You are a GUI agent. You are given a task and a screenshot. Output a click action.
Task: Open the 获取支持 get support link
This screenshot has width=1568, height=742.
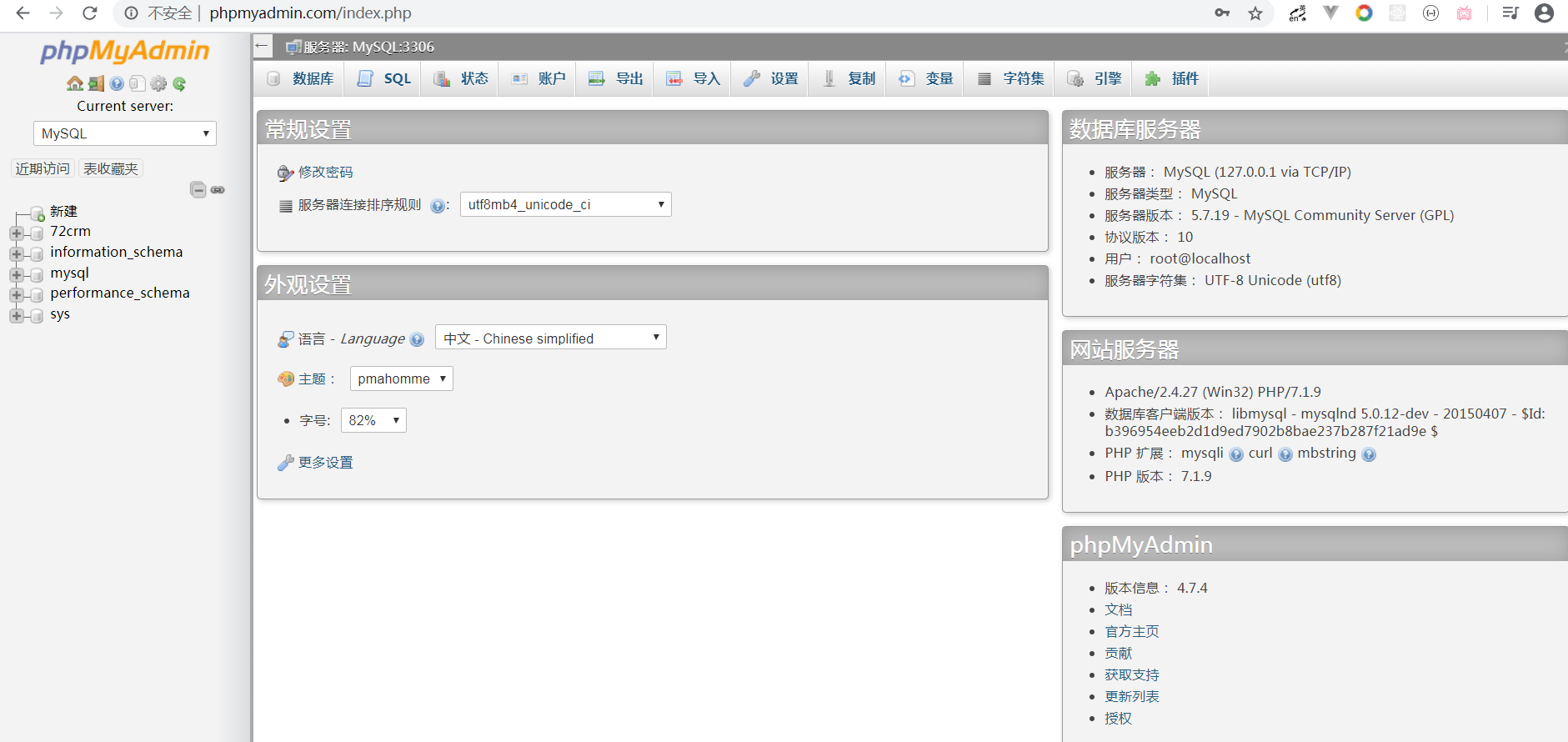pyautogui.click(x=1132, y=674)
